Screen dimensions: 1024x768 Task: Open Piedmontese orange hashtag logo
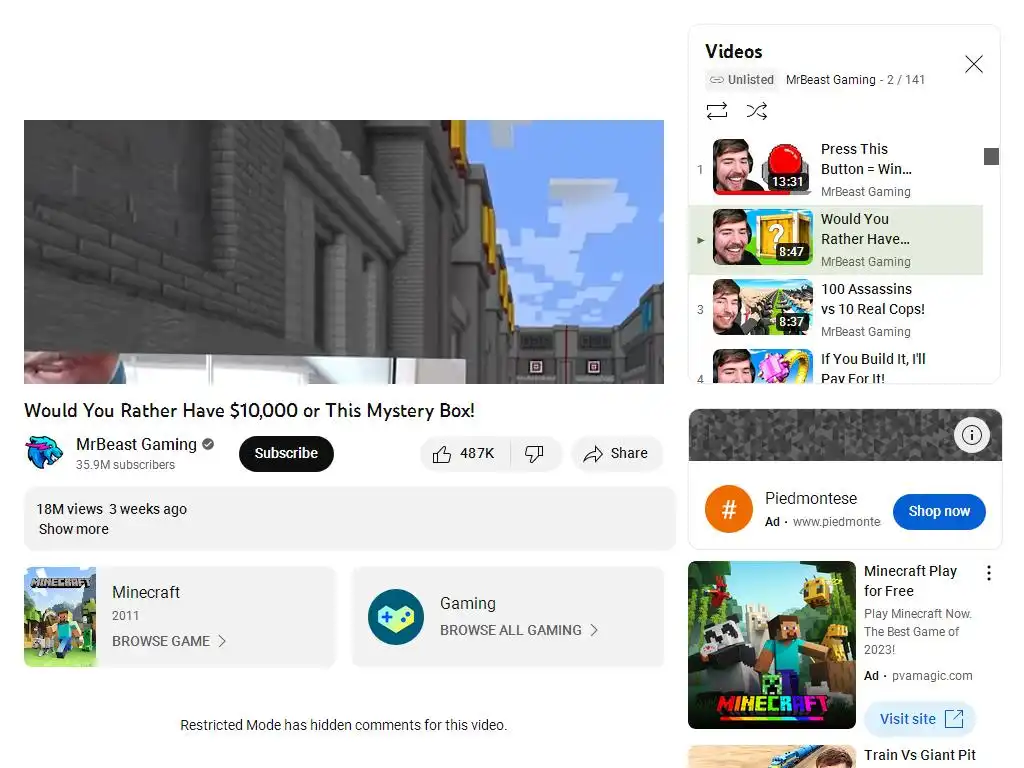(x=729, y=509)
